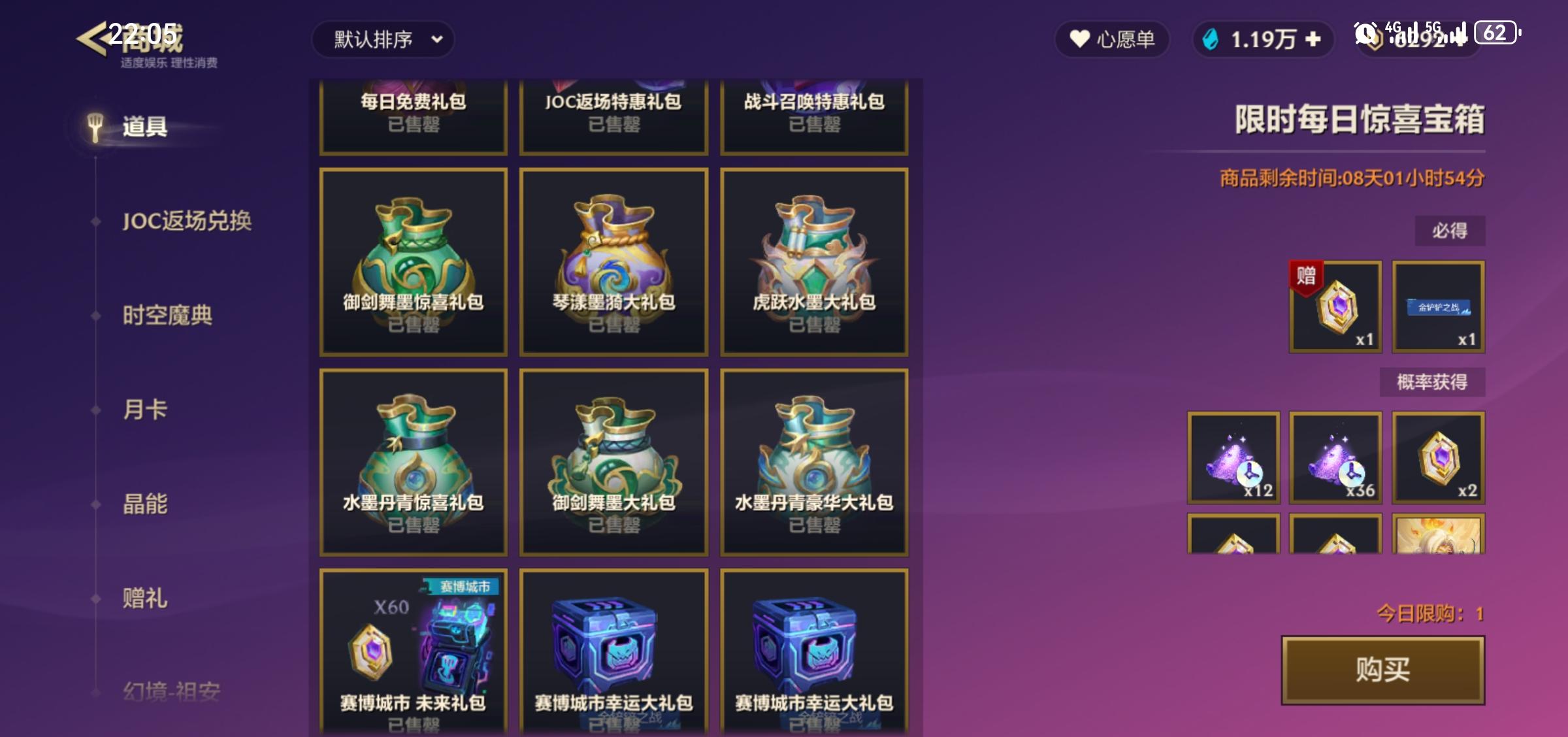
Task: Open the 心愿单 wishlist heart
Action: (x=1111, y=39)
